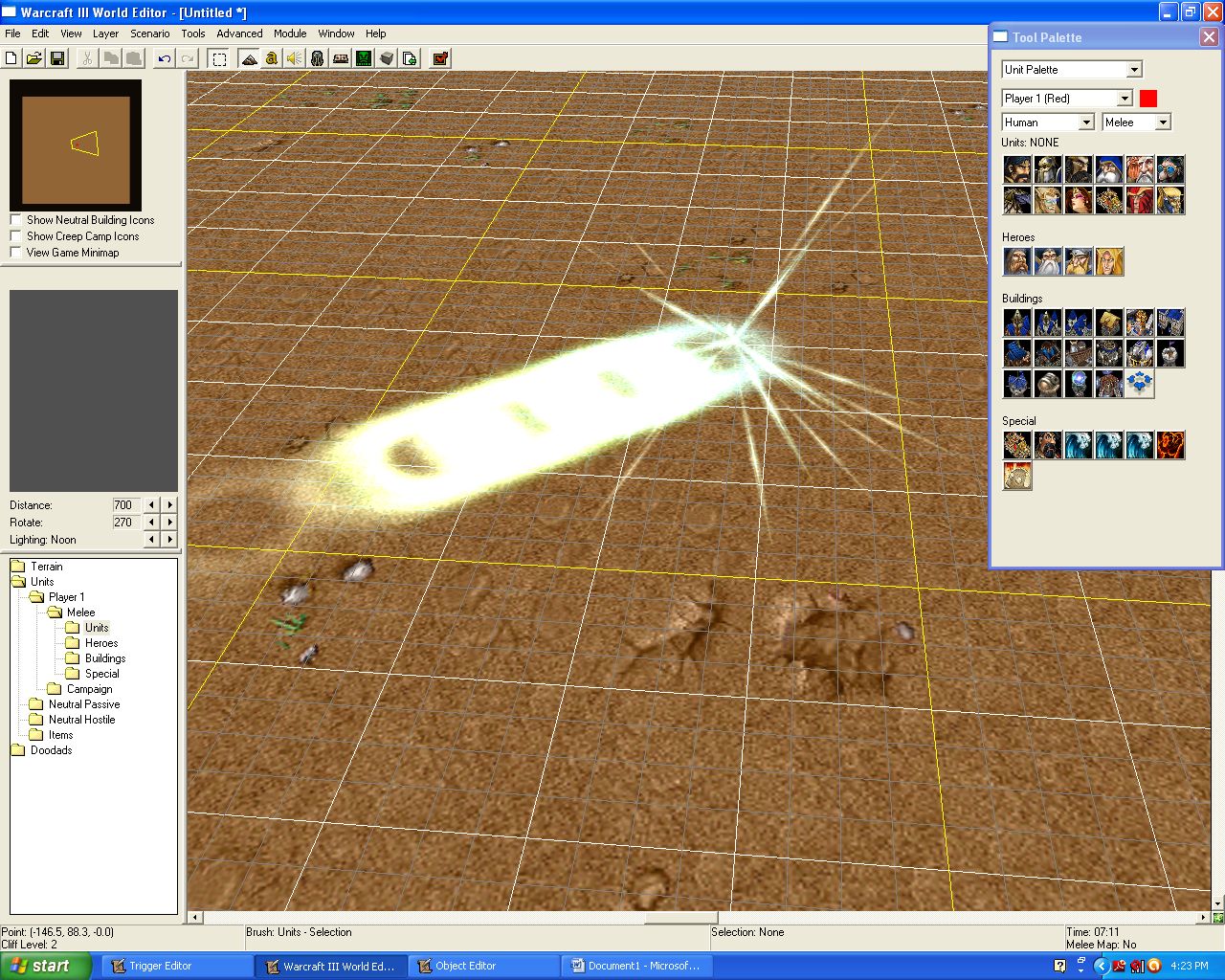Save the map with the floppy disk icon
This screenshot has width=1225, height=980.
[x=57, y=58]
